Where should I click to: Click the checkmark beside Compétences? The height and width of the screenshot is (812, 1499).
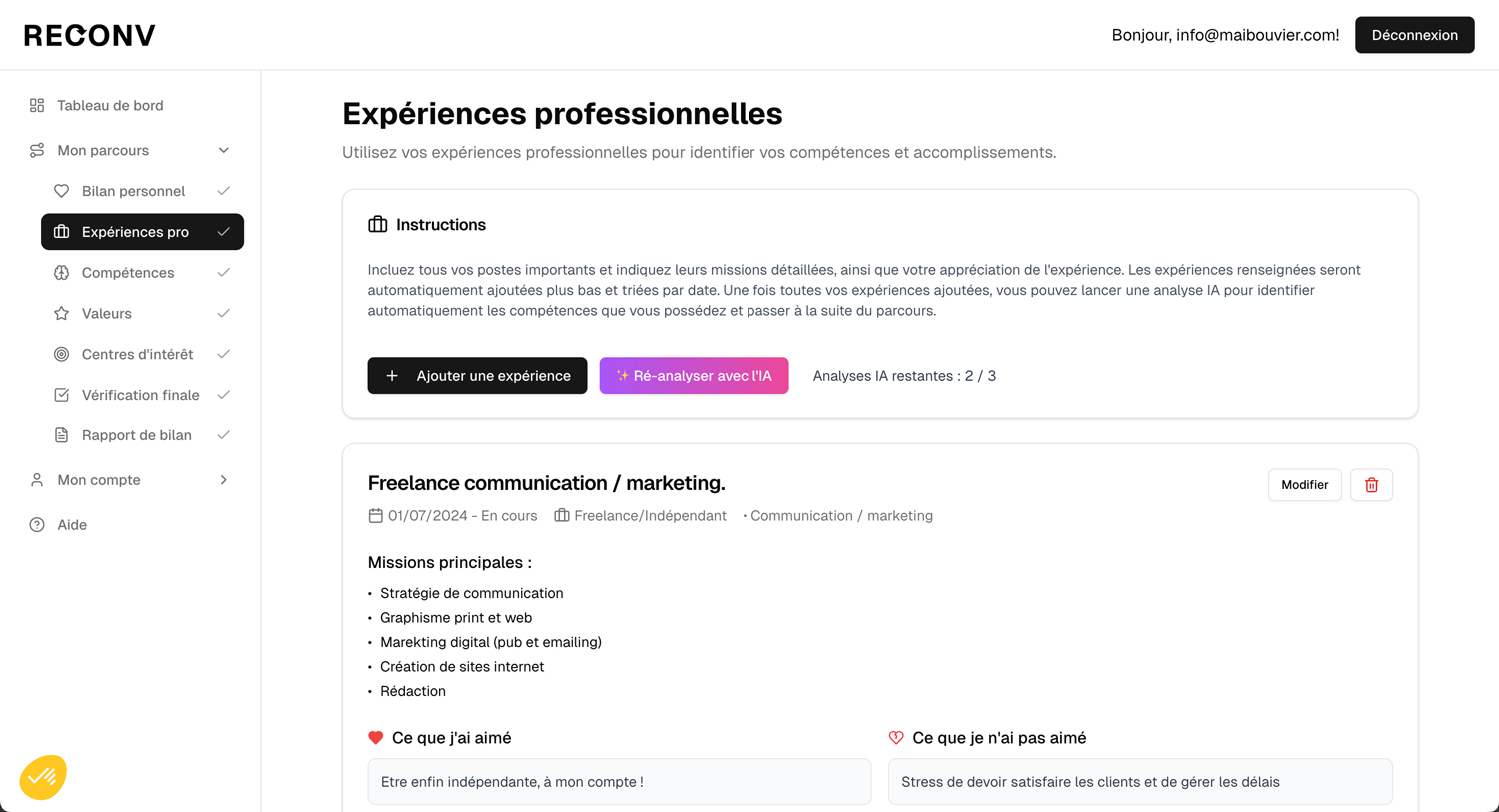pyautogui.click(x=224, y=272)
